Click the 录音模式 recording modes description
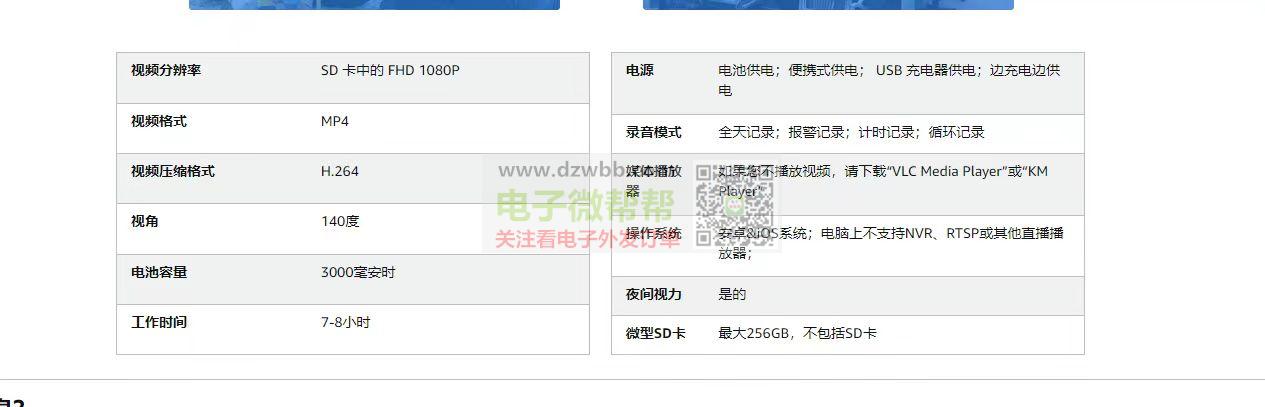Image resolution: width=1265 pixels, height=407 pixels. tap(851, 132)
